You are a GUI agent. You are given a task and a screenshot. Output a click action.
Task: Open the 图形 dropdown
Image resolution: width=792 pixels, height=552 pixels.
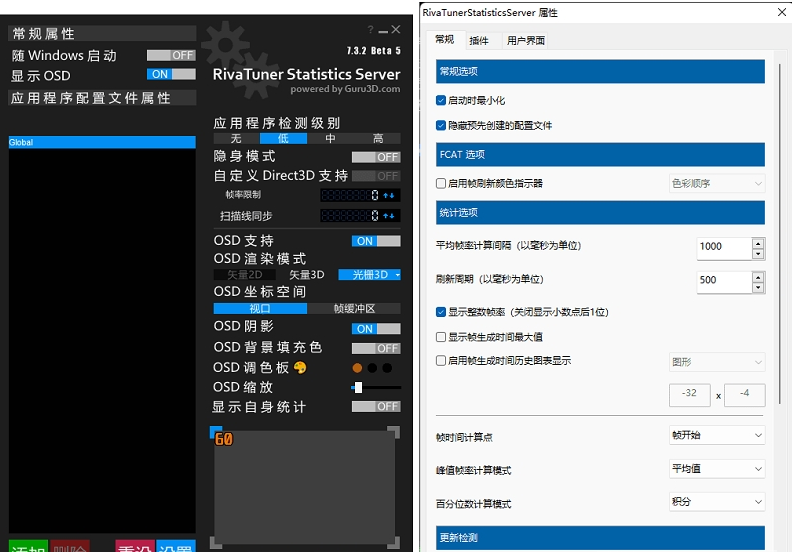coord(717,362)
